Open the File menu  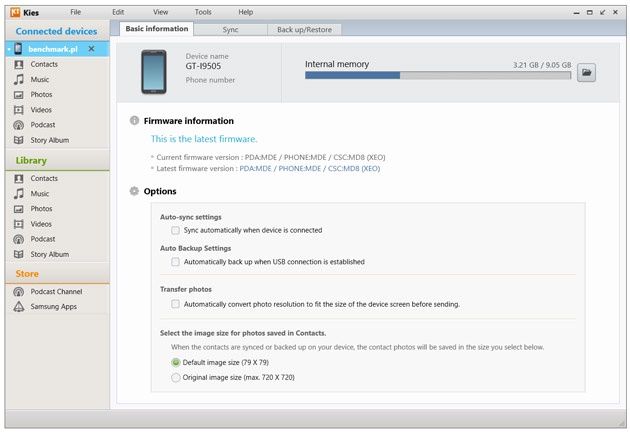click(x=76, y=12)
